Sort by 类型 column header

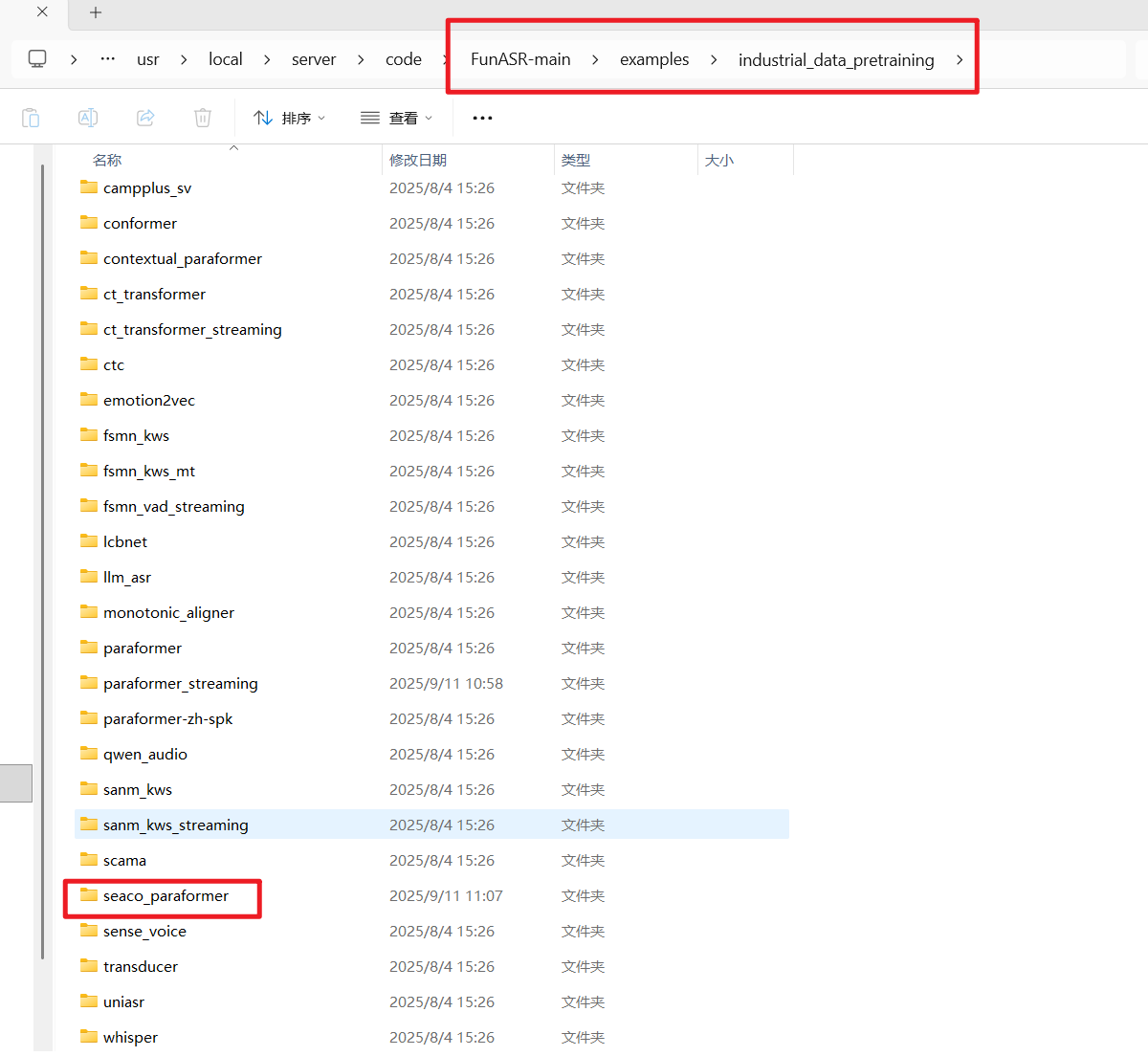576,160
